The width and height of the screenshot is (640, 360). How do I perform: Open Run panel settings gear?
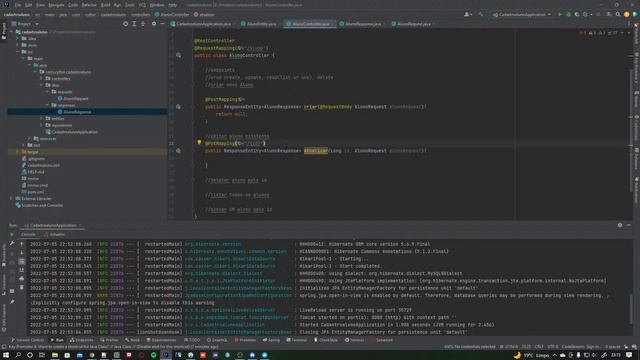point(620,225)
